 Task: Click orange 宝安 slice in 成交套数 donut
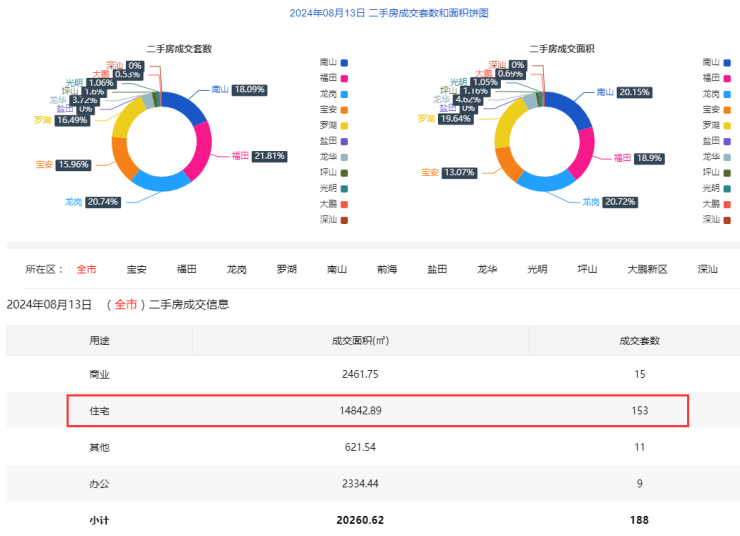122,157
